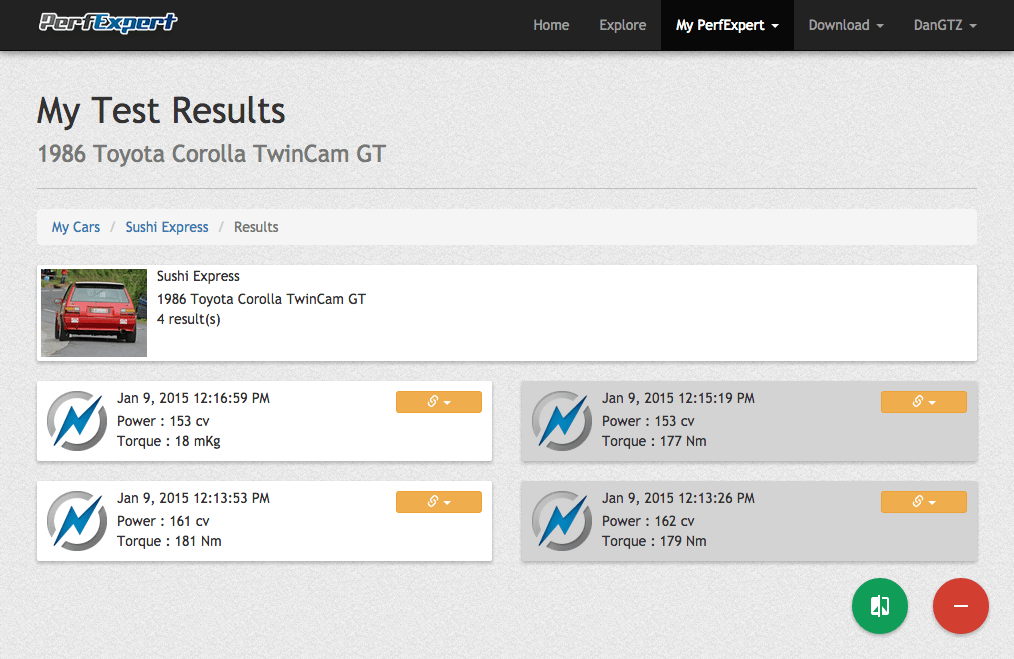Select result dated Jan 9, 2015 12:15:19 PM
This screenshot has height=659, width=1014.
click(749, 421)
